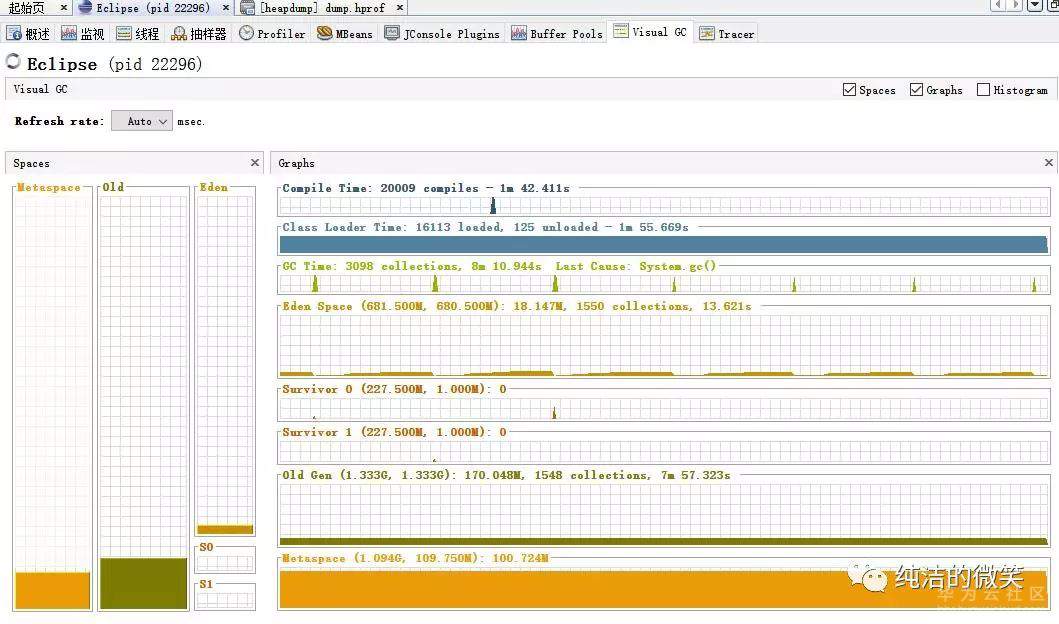
Task: Click the heapdump file icon in the document tab
Action: click(x=247, y=8)
